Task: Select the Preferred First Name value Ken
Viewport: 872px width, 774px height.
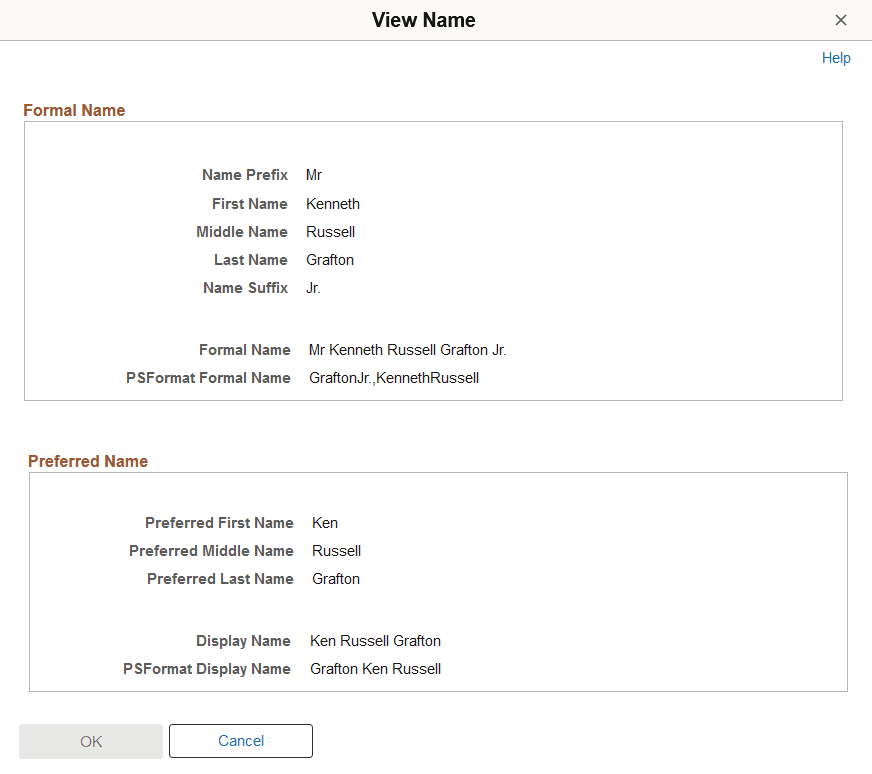Action: [x=324, y=523]
